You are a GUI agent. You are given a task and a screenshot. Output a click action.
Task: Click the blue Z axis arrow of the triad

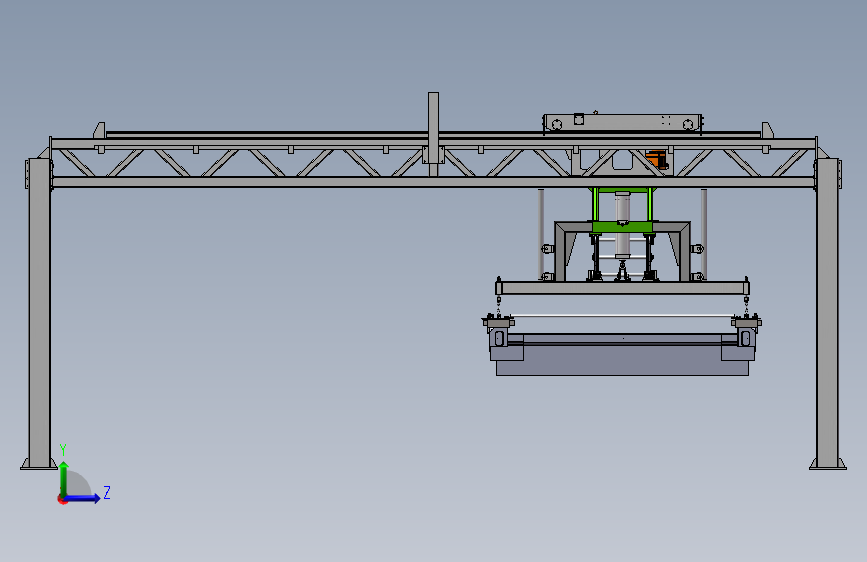(x=83, y=498)
